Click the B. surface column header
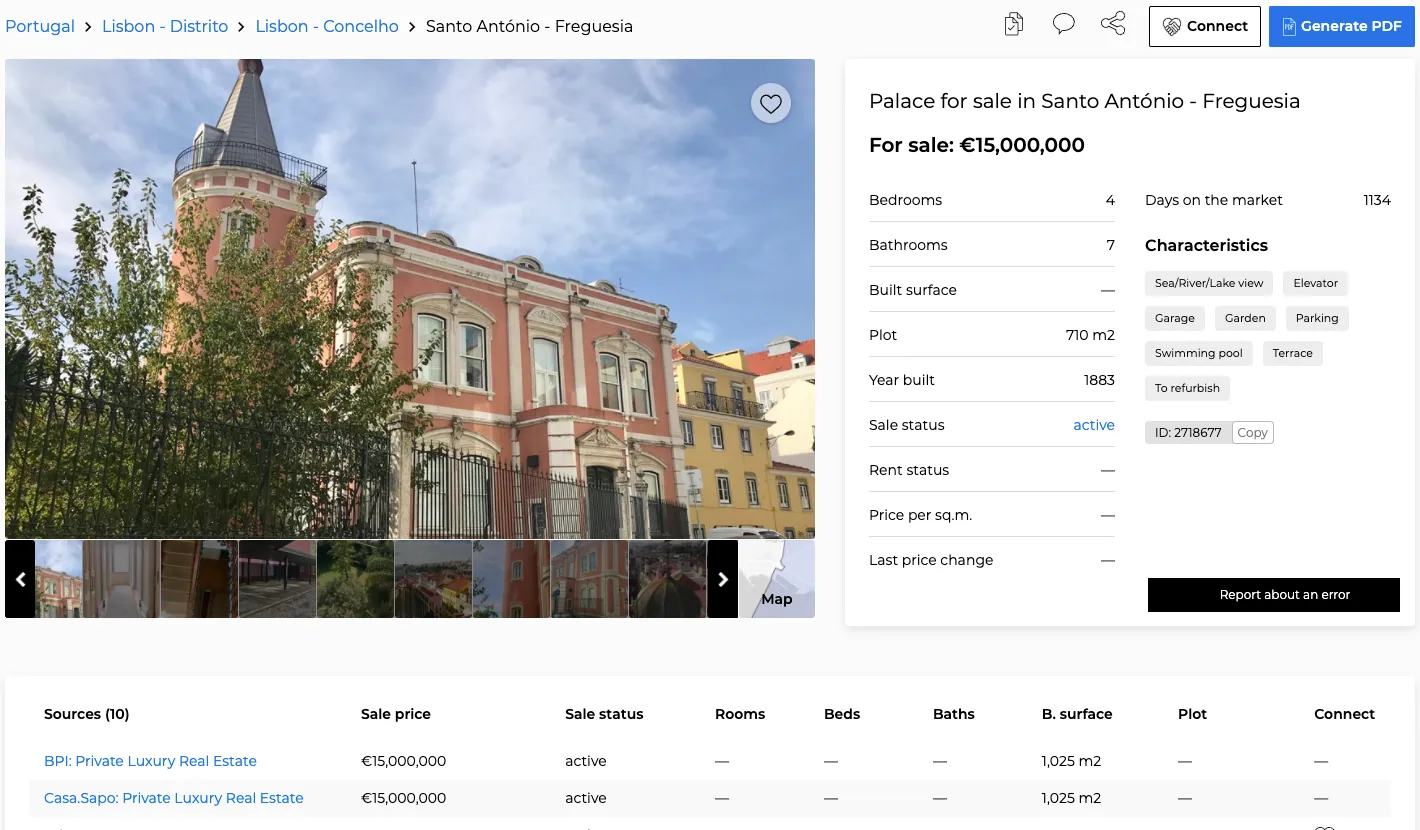This screenshot has height=830, width=1420. pyautogui.click(x=1077, y=714)
